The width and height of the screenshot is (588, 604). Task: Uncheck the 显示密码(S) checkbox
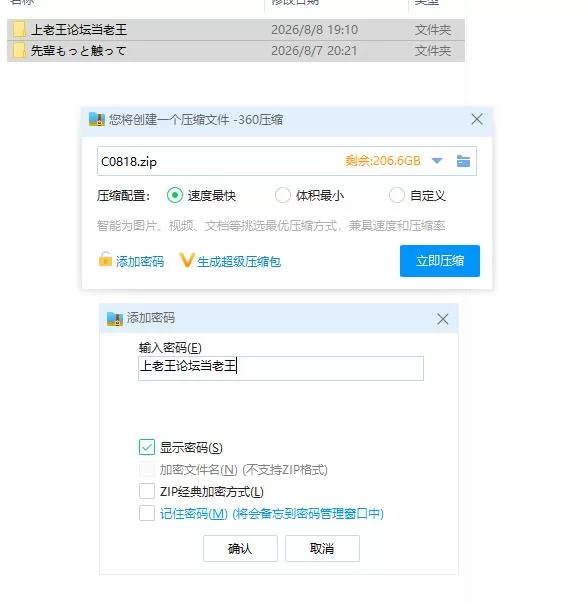pyautogui.click(x=147, y=447)
